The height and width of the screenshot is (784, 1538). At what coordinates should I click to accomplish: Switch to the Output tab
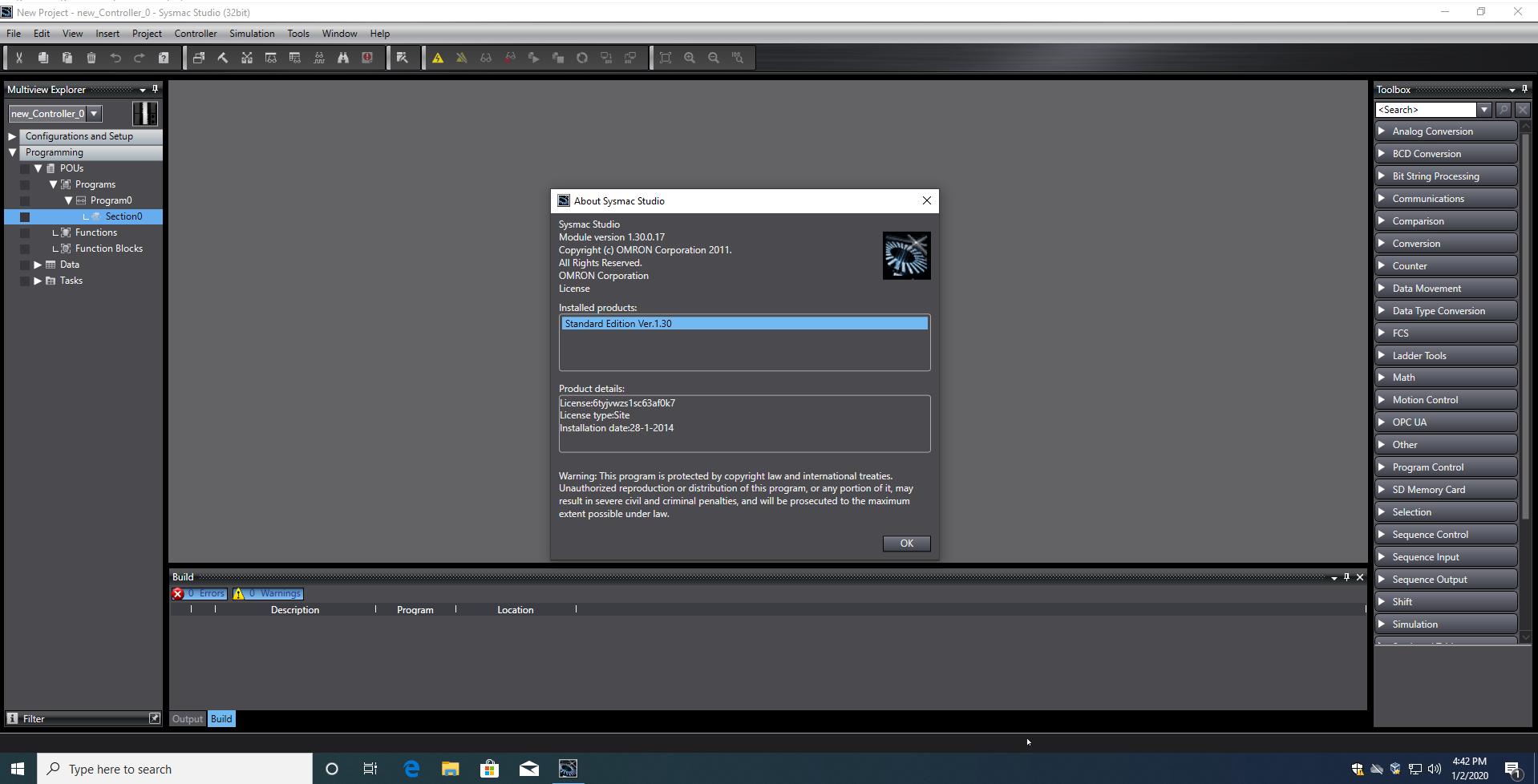[188, 719]
